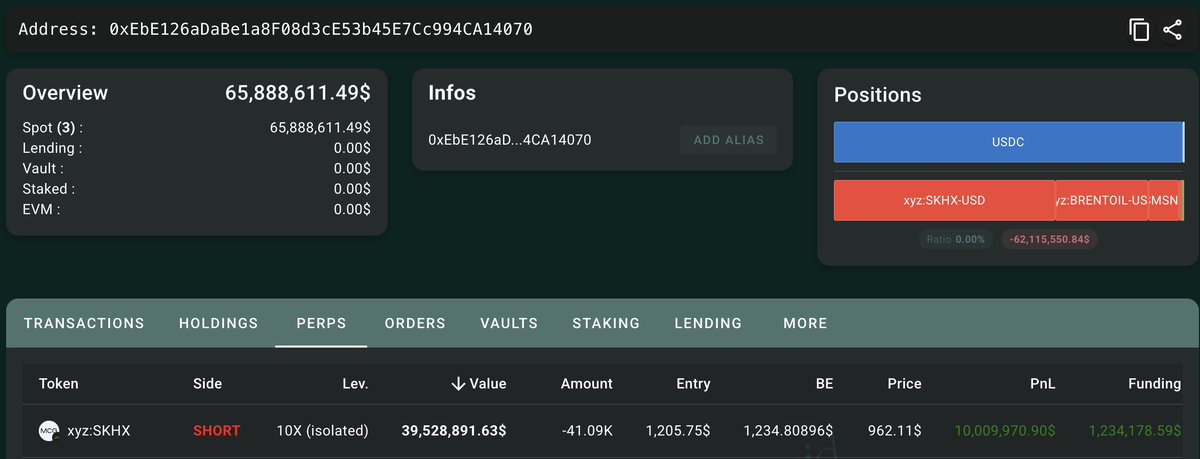
Task: Click the shortened address 0xEbE126aD...4CA14070
Action: tap(510, 140)
